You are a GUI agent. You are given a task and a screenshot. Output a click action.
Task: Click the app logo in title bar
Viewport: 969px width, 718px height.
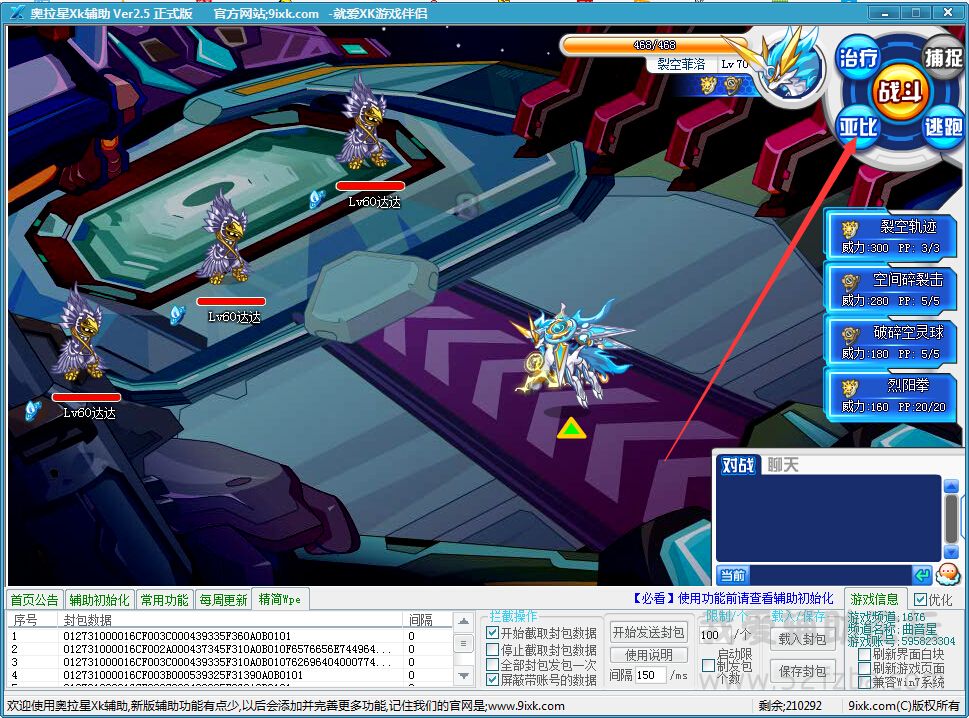(x=17, y=12)
